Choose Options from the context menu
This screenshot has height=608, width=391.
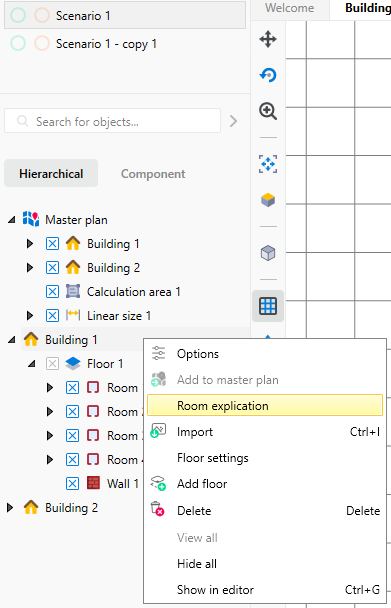pos(265,354)
